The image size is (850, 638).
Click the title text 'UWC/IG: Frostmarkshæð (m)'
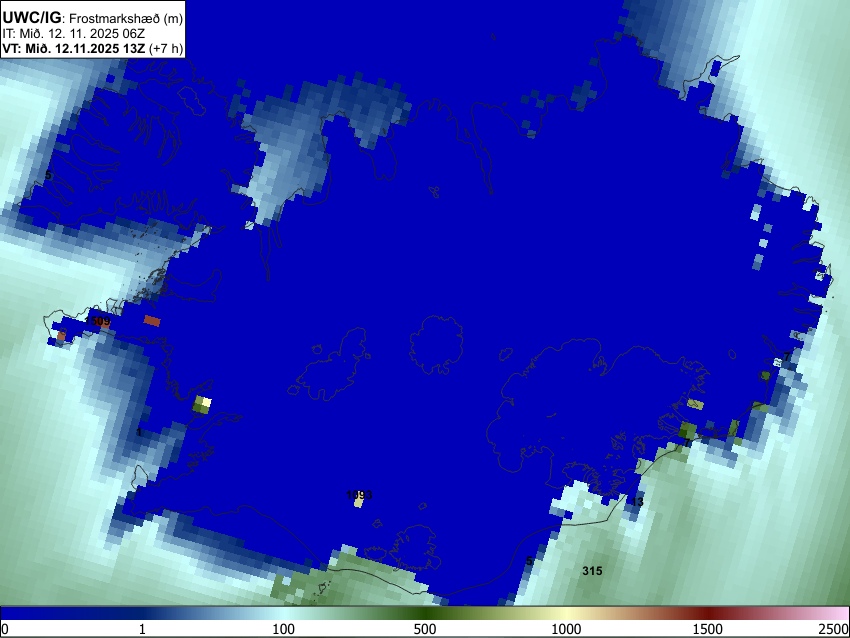pyautogui.click(x=93, y=18)
